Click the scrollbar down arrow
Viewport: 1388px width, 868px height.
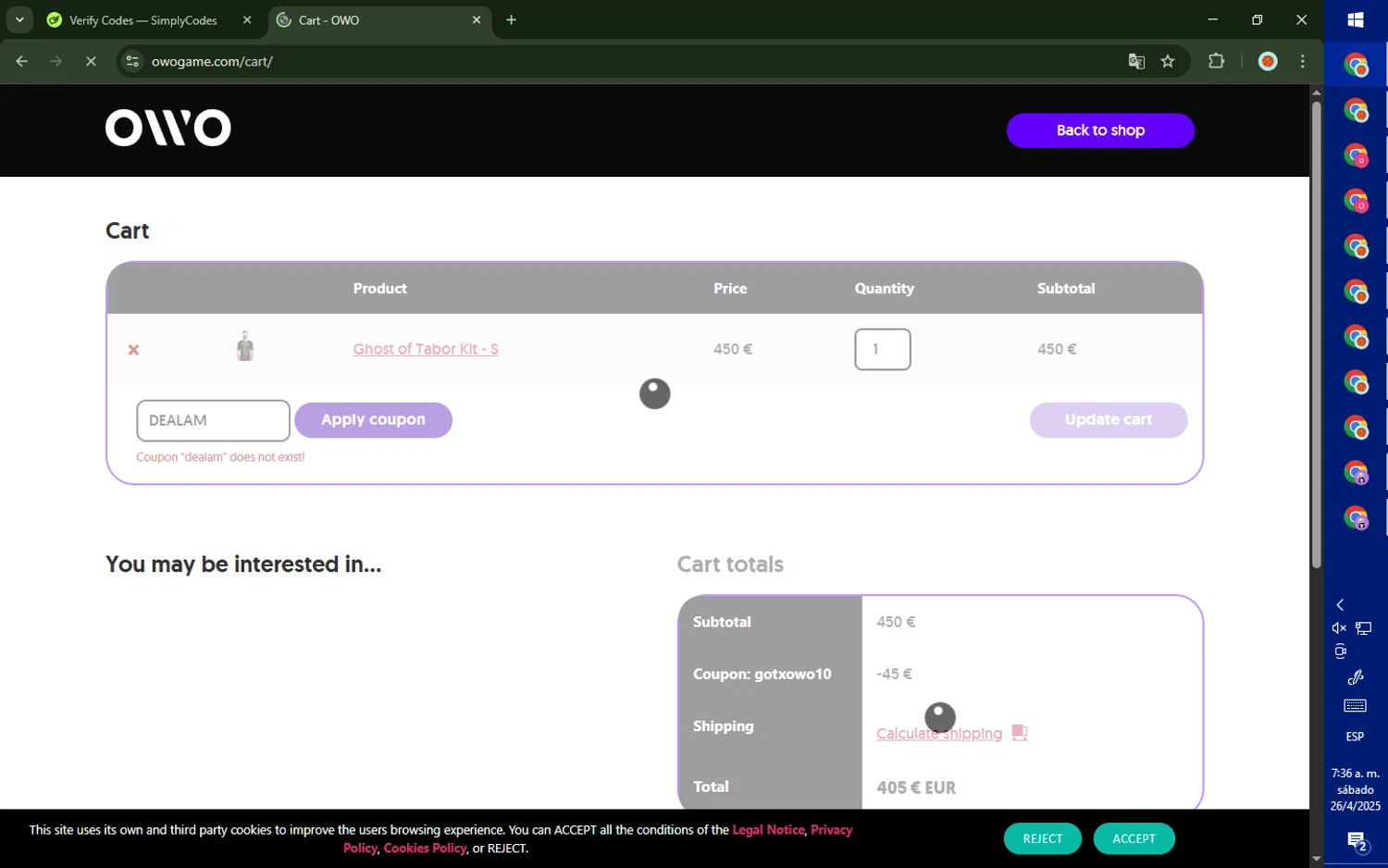[x=1316, y=859]
